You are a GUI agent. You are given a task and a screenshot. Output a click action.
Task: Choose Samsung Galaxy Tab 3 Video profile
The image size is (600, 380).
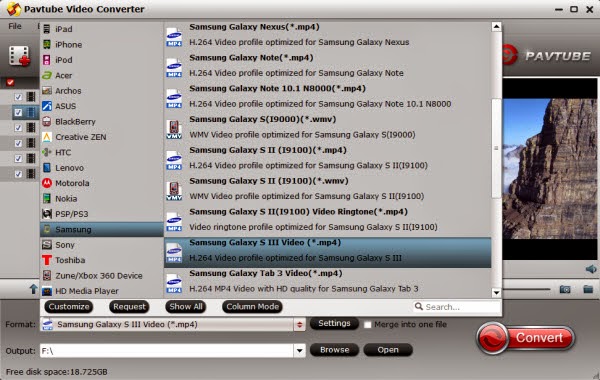(328, 283)
